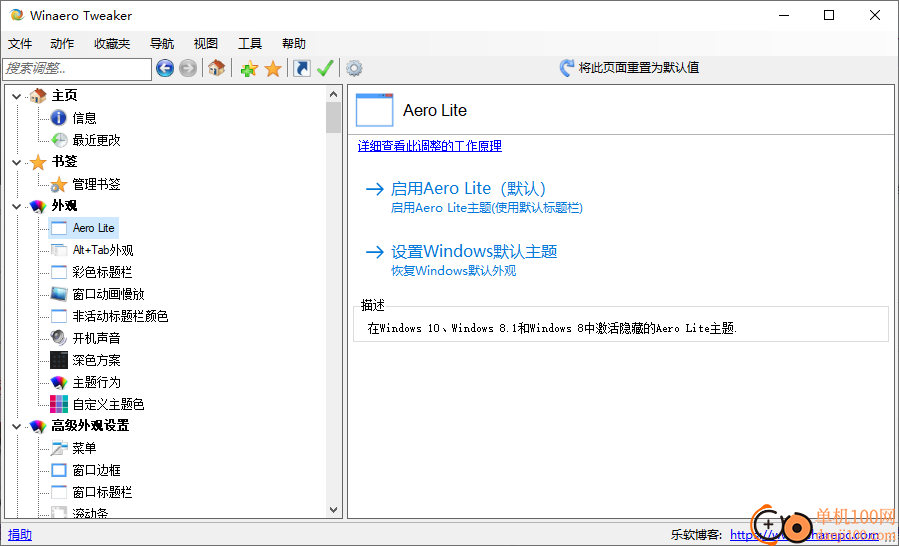Click the 启用Aero Lite主题(使用默认标题栏) subtitle
The width and height of the screenshot is (899, 546).
487,208
